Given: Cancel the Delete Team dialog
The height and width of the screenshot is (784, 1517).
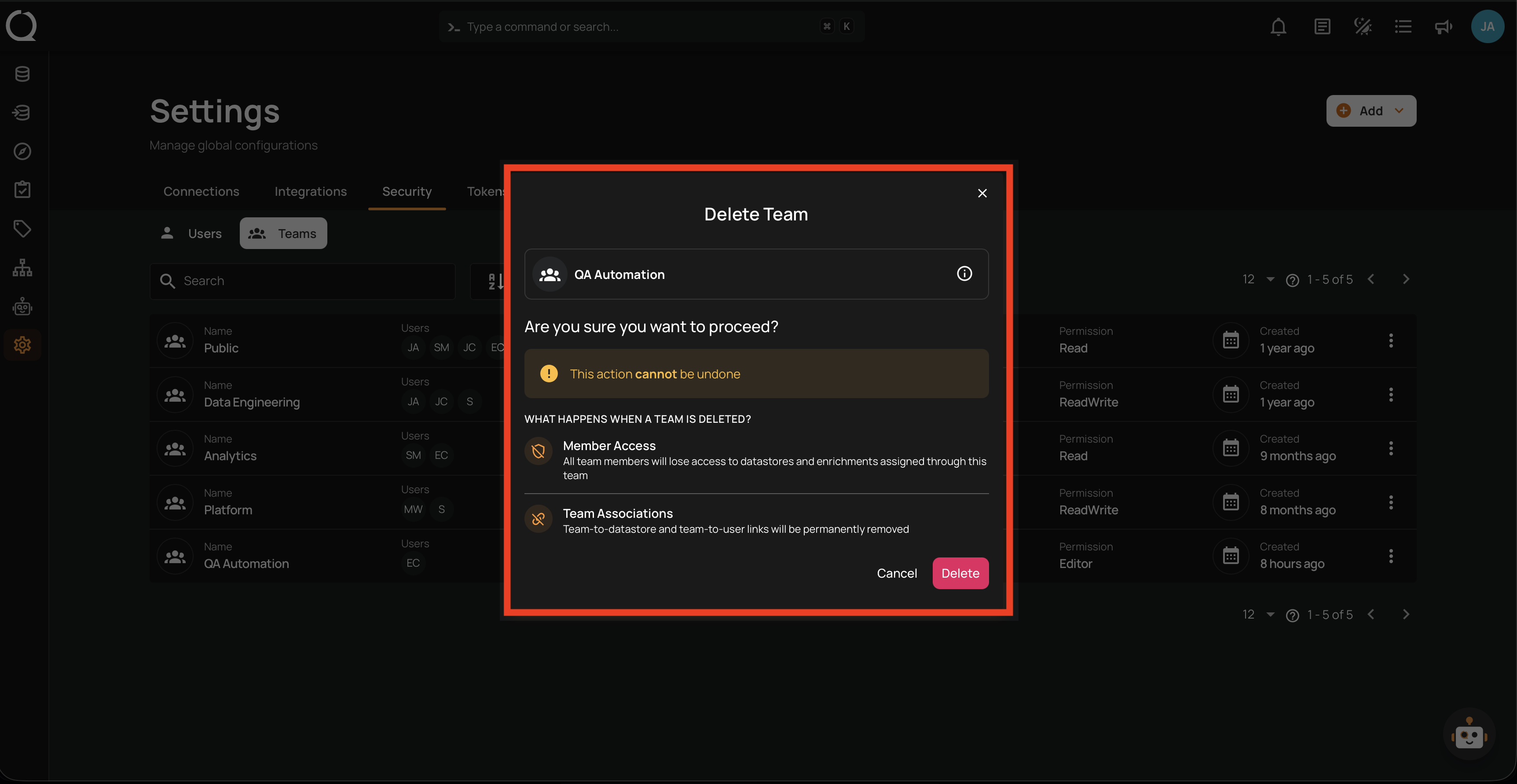Looking at the screenshot, I should coord(896,573).
